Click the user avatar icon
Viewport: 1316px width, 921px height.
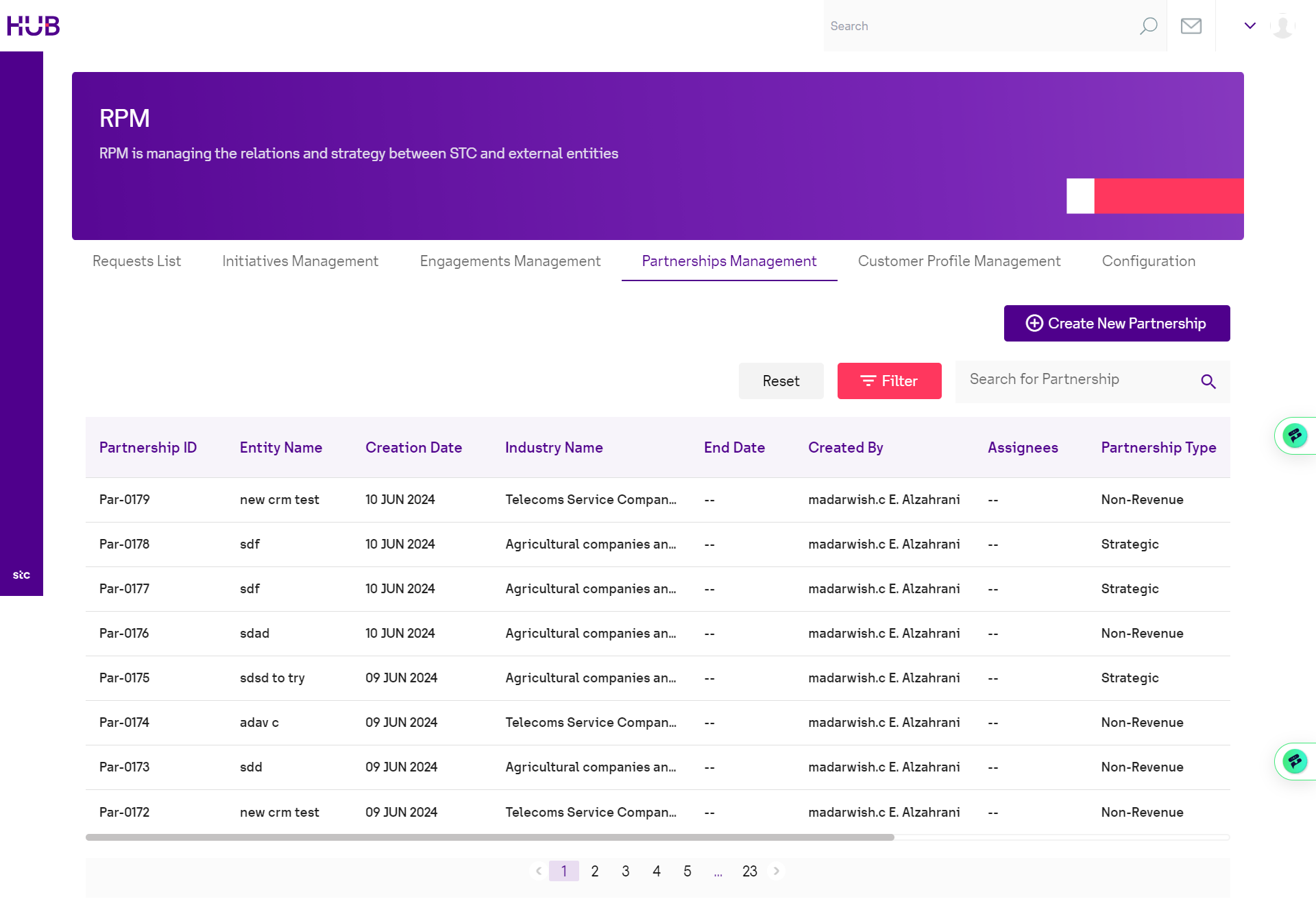click(1282, 26)
